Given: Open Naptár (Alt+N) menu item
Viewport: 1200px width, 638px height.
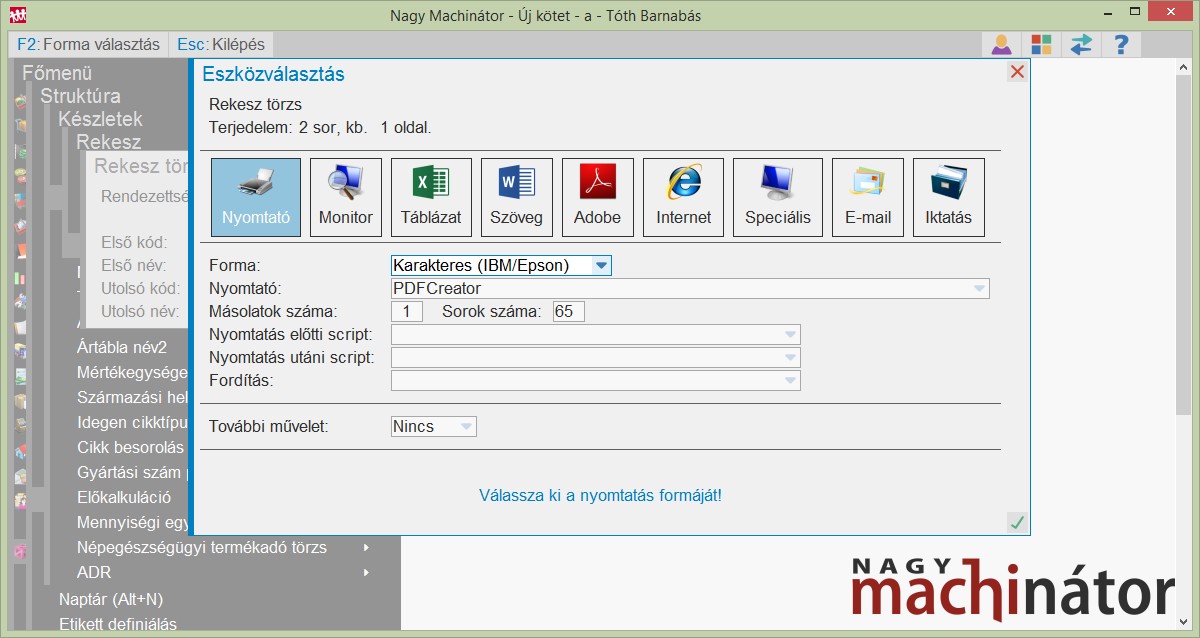Looking at the screenshot, I should pos(111,599).
